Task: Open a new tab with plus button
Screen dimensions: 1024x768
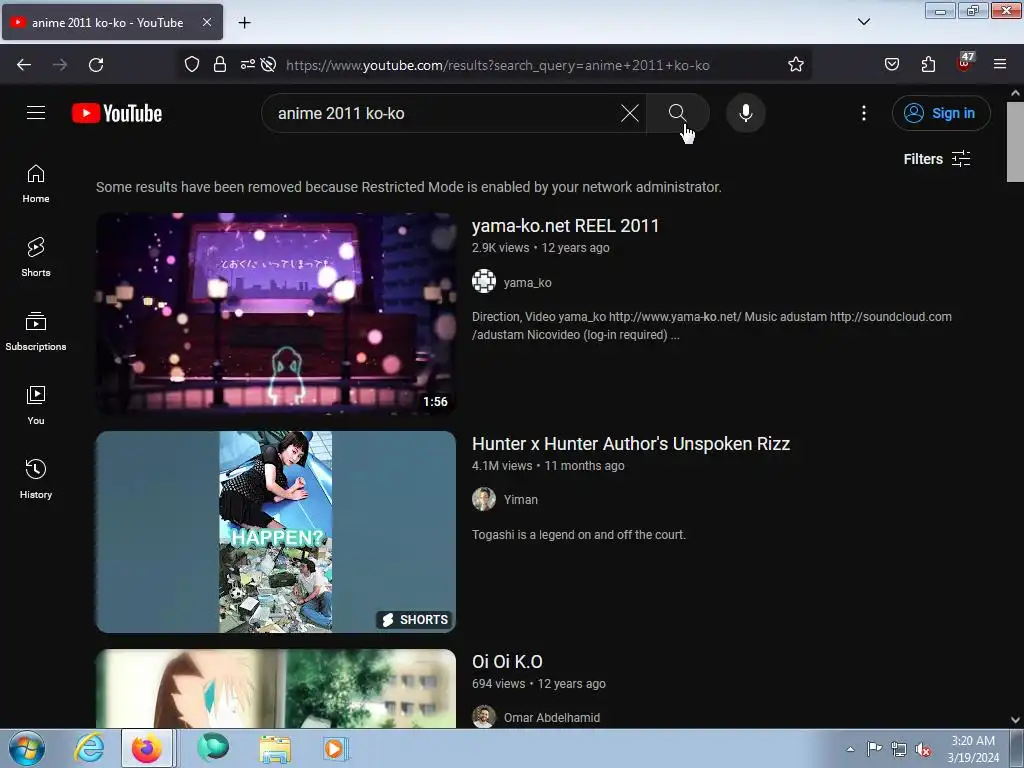Action: pyautogui.click(x=244, y=23)
